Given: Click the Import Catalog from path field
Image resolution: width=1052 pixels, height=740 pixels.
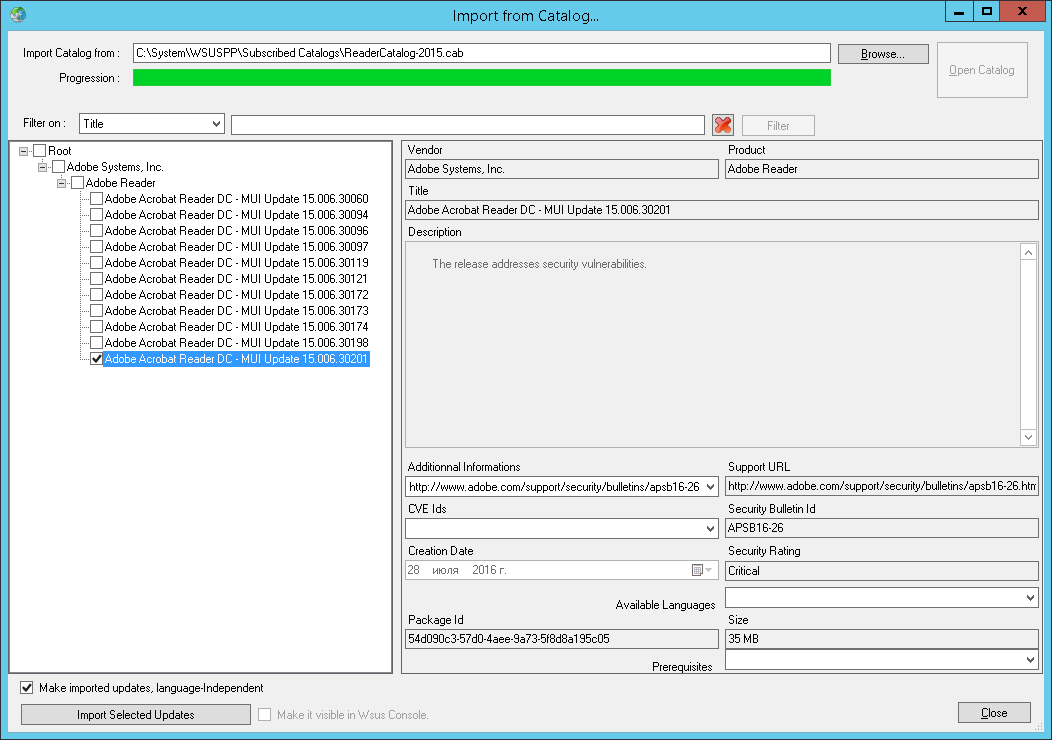Looking at the screenshot, I should (x=482, y=53).
